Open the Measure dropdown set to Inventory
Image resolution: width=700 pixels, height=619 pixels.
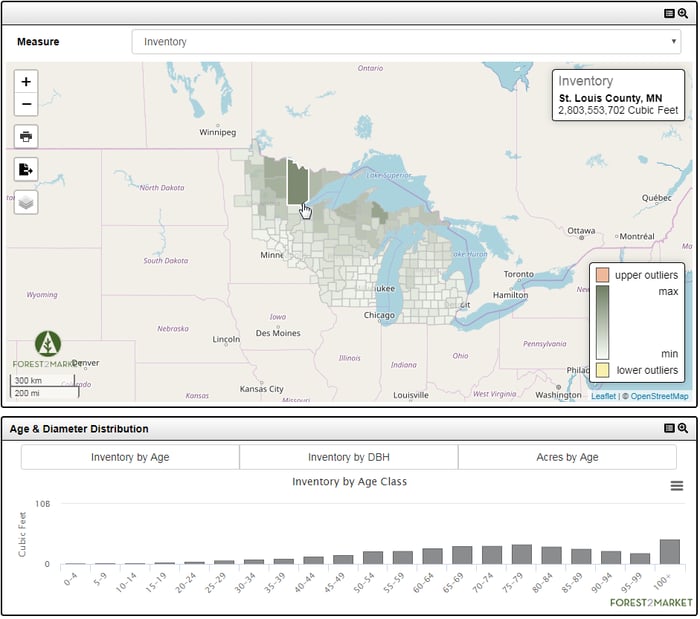(406, 42)
